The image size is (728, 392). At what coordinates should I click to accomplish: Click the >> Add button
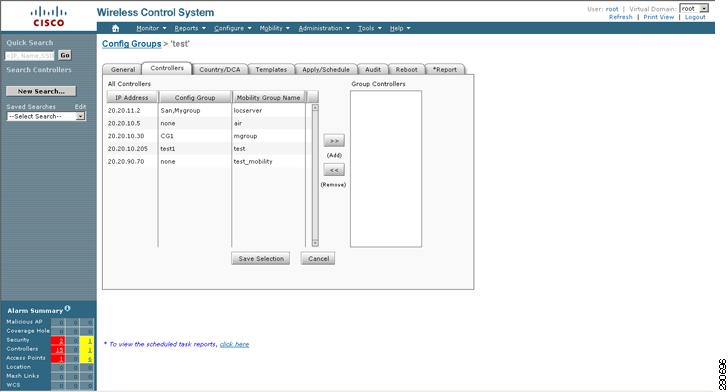[x=334, y=140]
